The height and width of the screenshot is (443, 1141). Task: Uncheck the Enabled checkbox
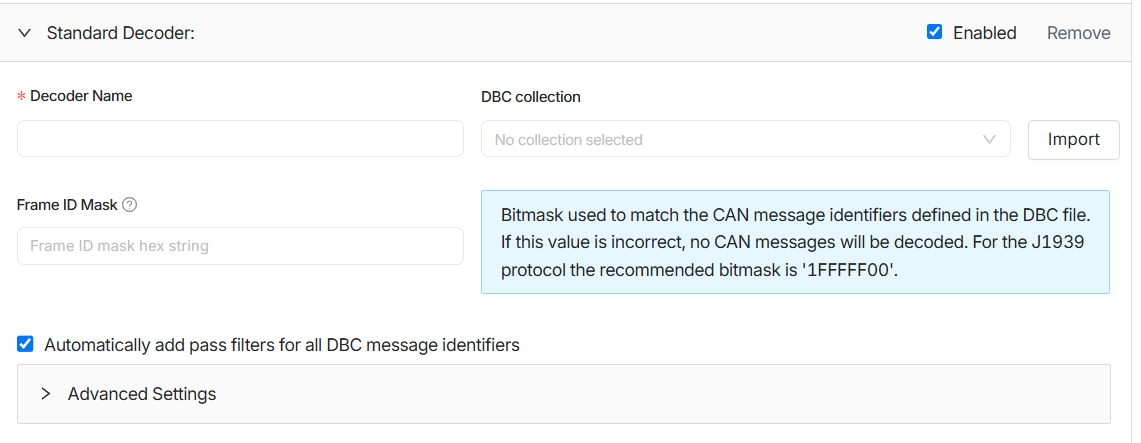[934, 32]
